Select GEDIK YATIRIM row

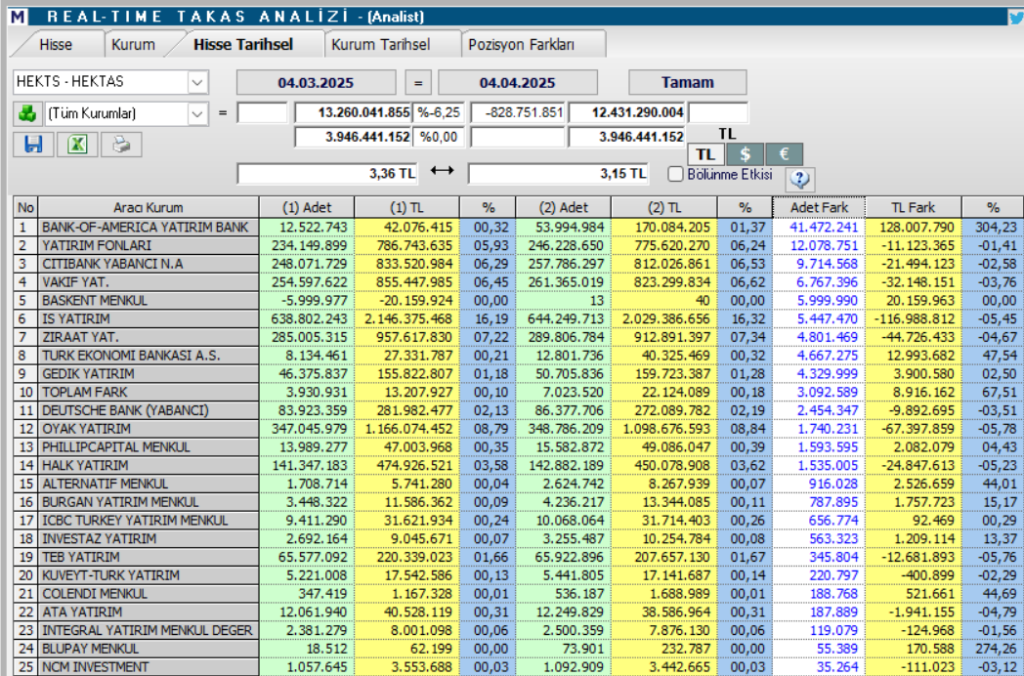519,374
